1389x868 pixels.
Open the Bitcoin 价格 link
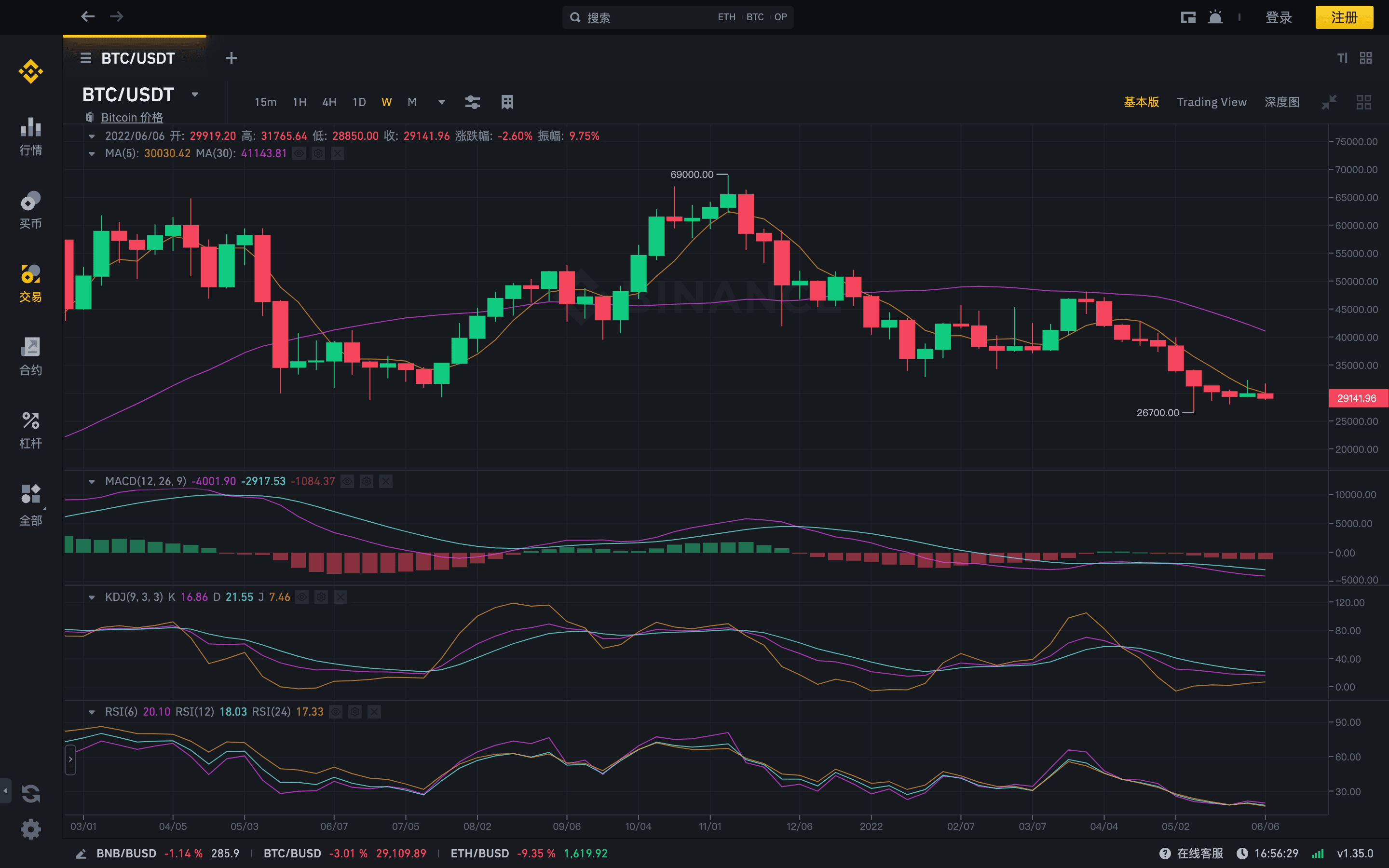tap(132, 117)
